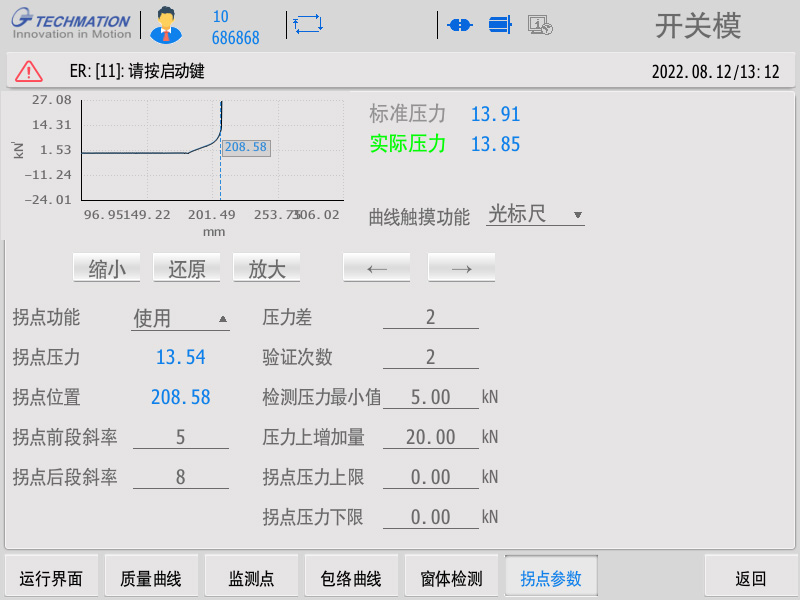Image resolution: width=800 pixels, height=600 pixels.
Task: Open the 包络曲线 tab
Action: (351, 578)
